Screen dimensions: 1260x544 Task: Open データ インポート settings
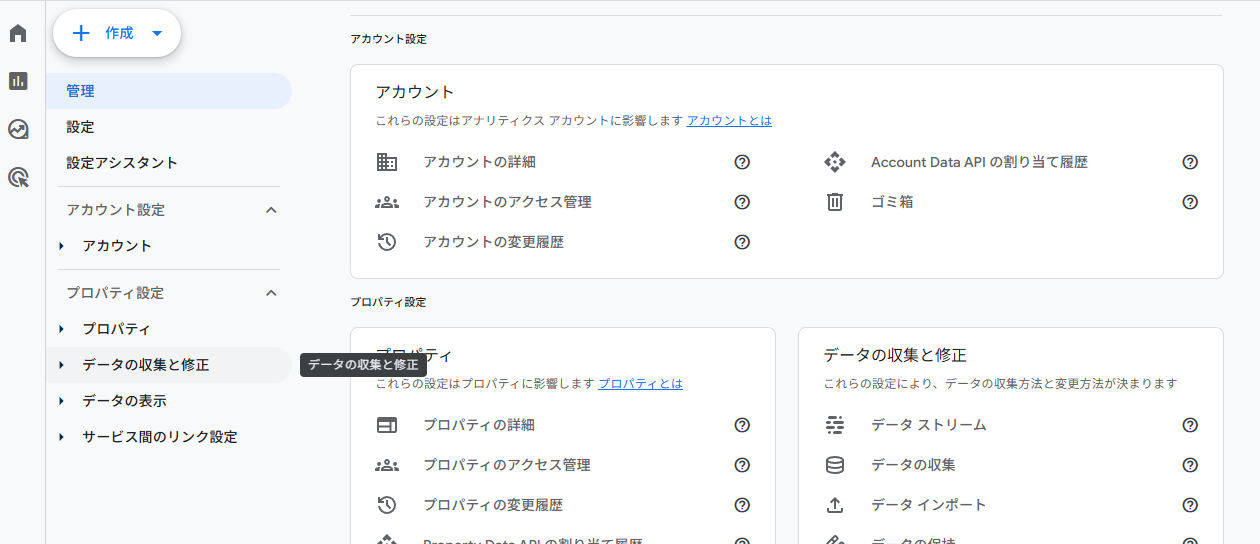tap(928, 505)
